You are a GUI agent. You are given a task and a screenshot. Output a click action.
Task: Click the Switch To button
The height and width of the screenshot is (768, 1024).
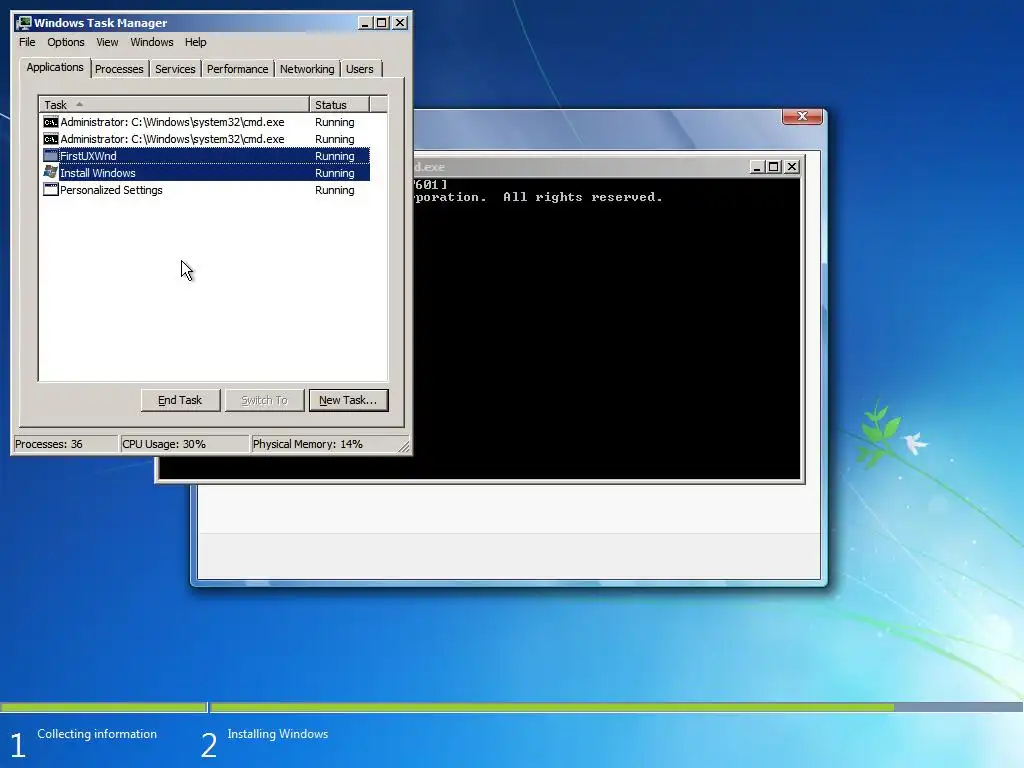coord(264,400)
